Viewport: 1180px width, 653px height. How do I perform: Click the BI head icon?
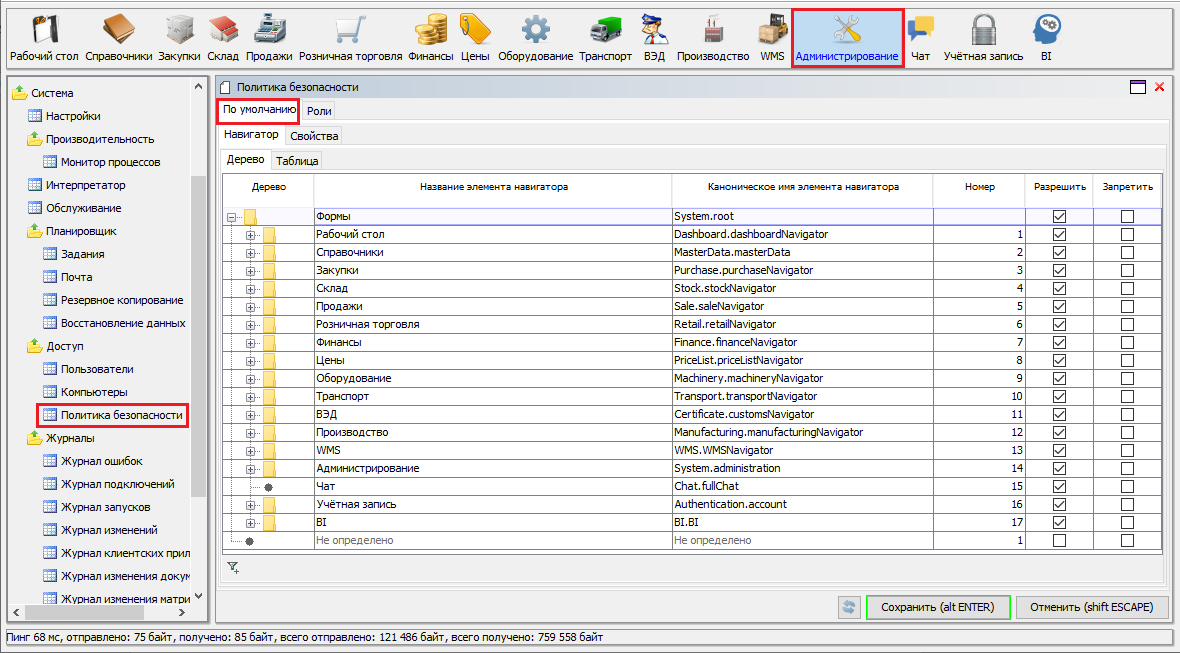pyautogui.click(x=1046, y=30)
